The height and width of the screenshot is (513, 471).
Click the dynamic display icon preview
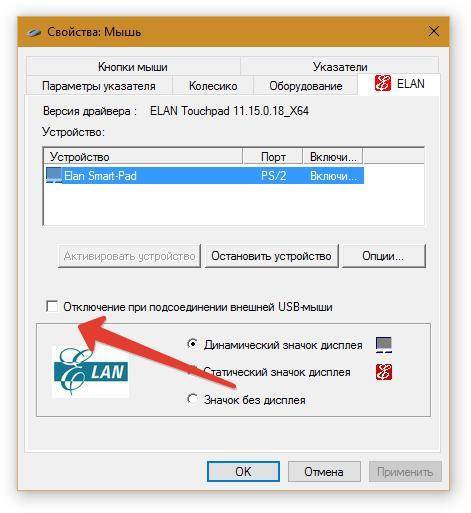(x=384, y=345)
